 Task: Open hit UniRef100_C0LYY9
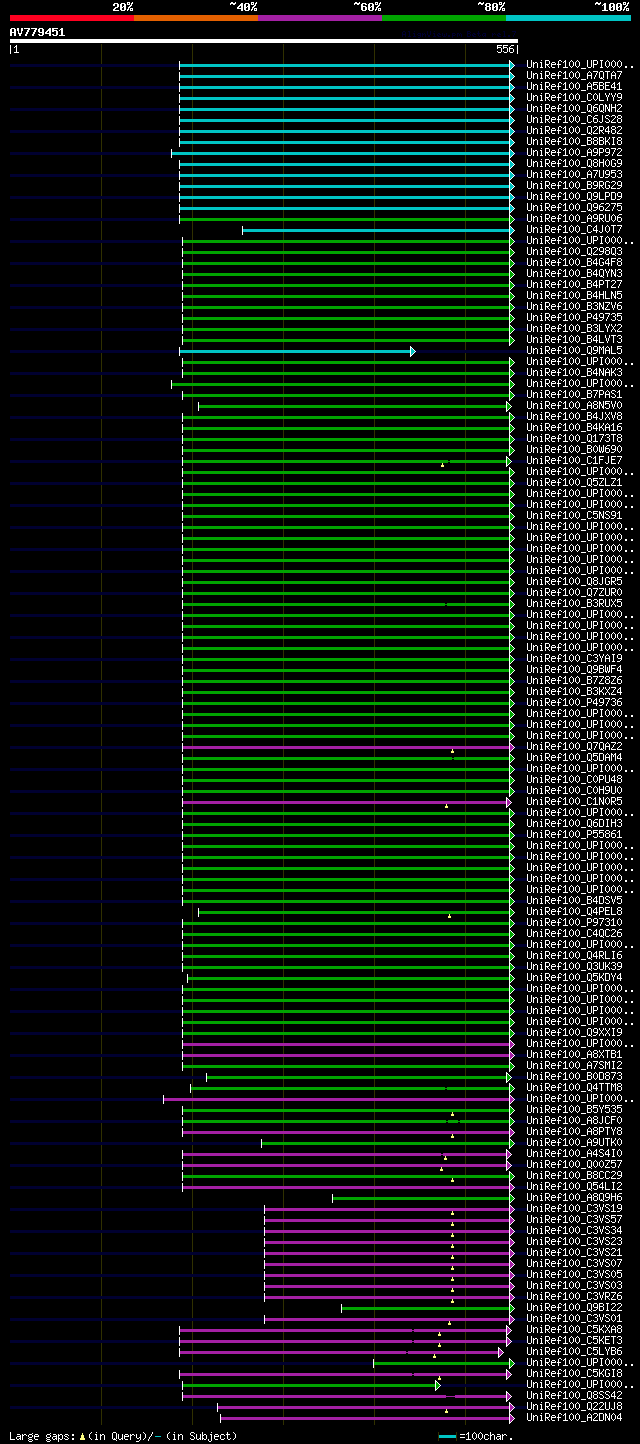coord(574,98)
